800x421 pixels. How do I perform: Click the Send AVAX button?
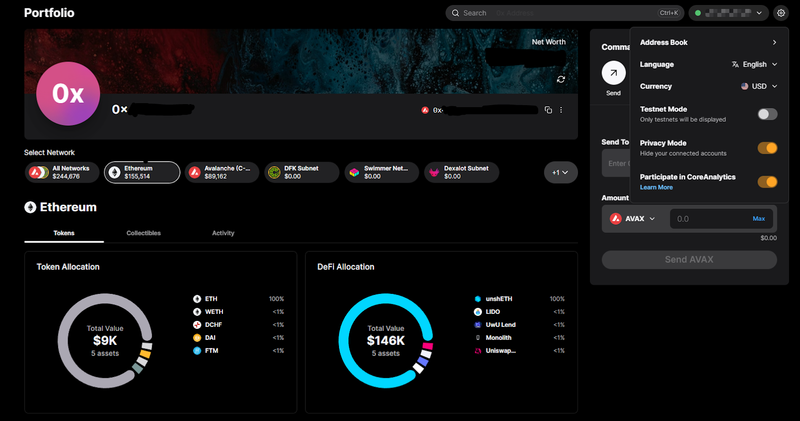[689, 260]
